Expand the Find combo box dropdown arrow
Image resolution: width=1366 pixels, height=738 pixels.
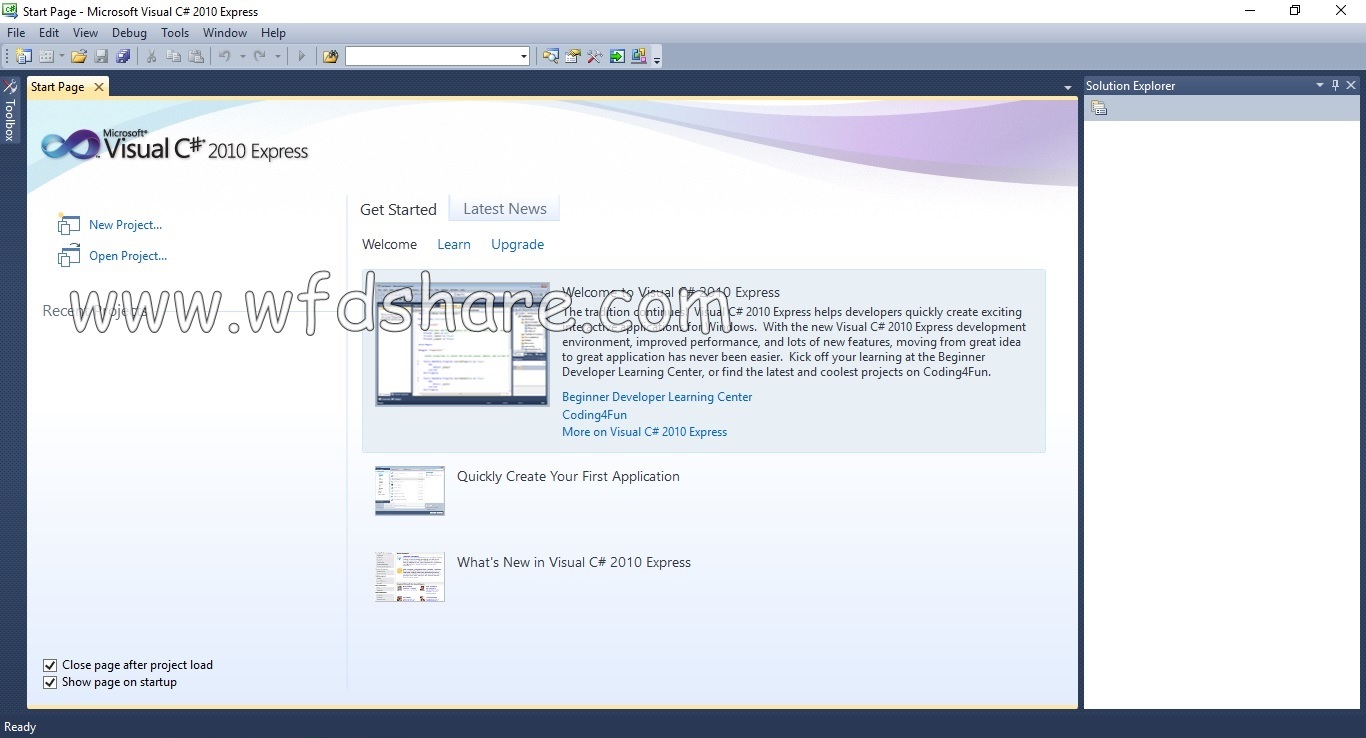tap(524, 56)
